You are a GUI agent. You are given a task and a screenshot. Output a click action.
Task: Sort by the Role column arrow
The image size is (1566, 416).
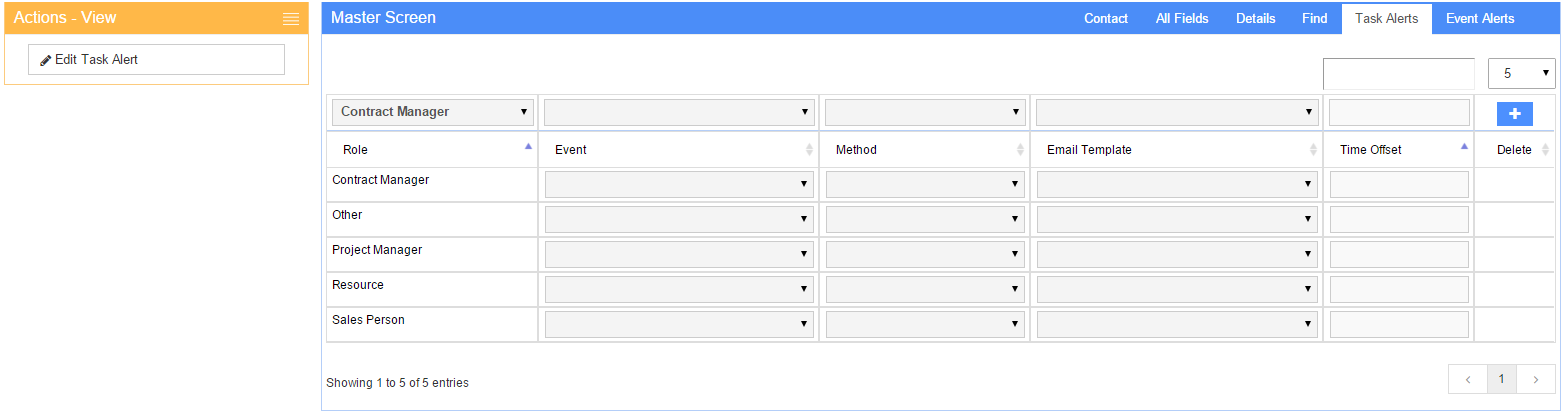pyautogui.click(x=528, y=147)
